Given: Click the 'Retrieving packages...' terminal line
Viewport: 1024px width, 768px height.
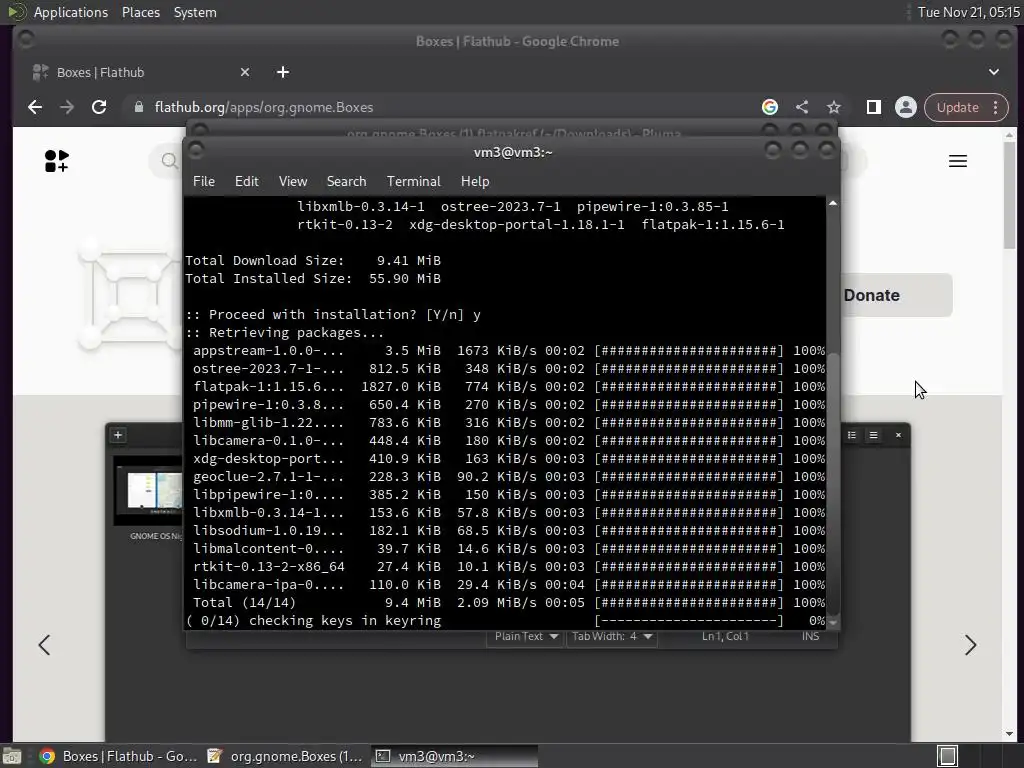Looking at the screenshot, I should pyautogui.click(x=285, y=332).
